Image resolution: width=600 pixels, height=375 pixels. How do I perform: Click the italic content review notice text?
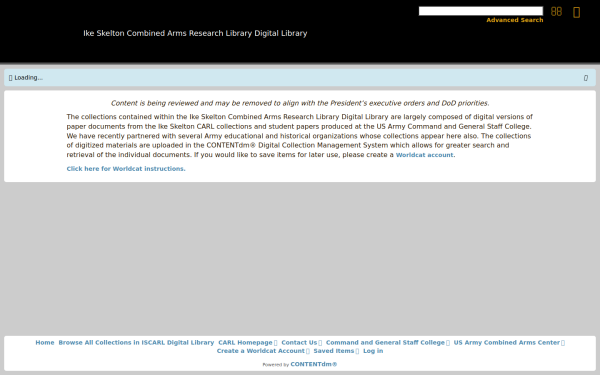(300, 103)
